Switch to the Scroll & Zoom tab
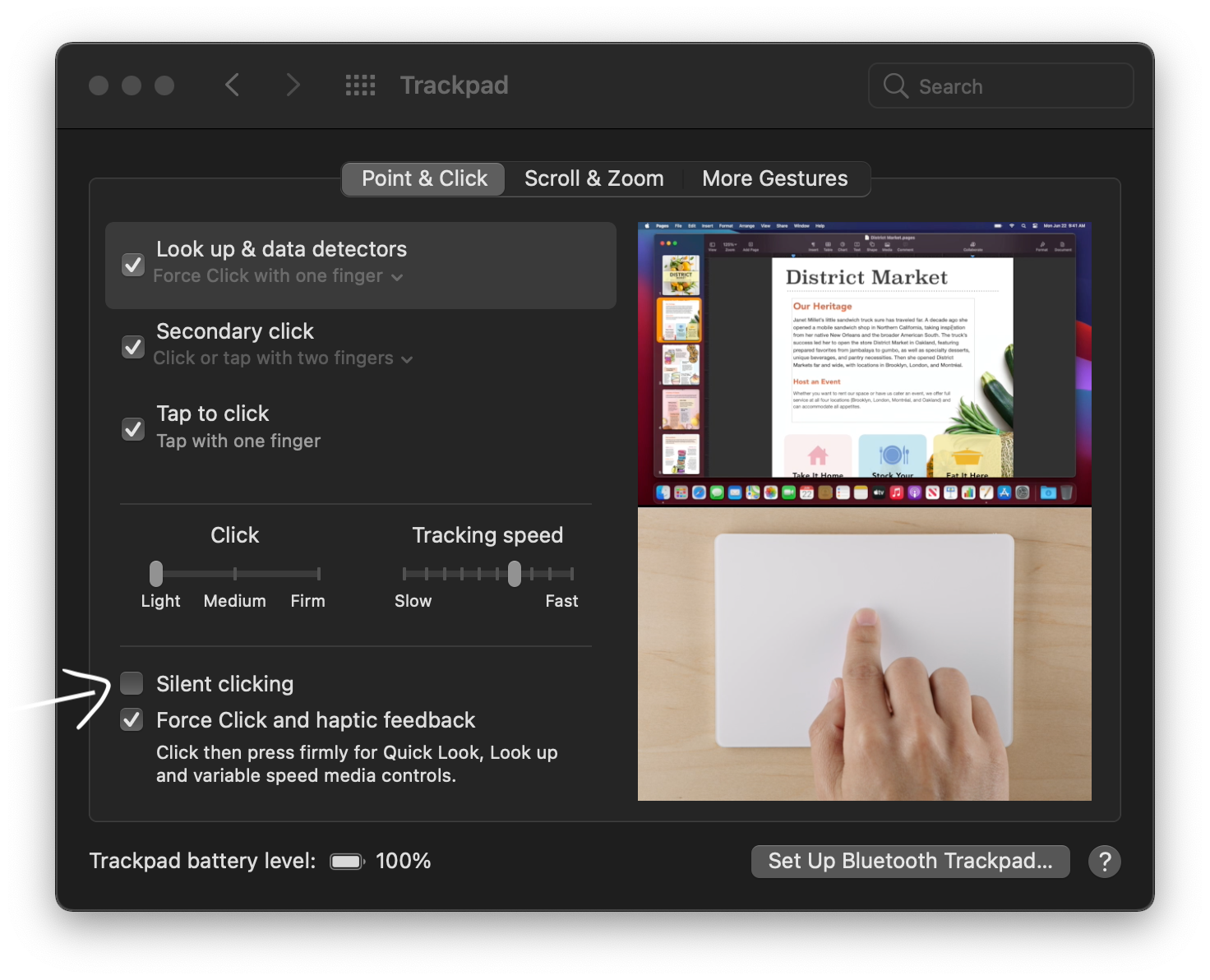 coord(593,178)
